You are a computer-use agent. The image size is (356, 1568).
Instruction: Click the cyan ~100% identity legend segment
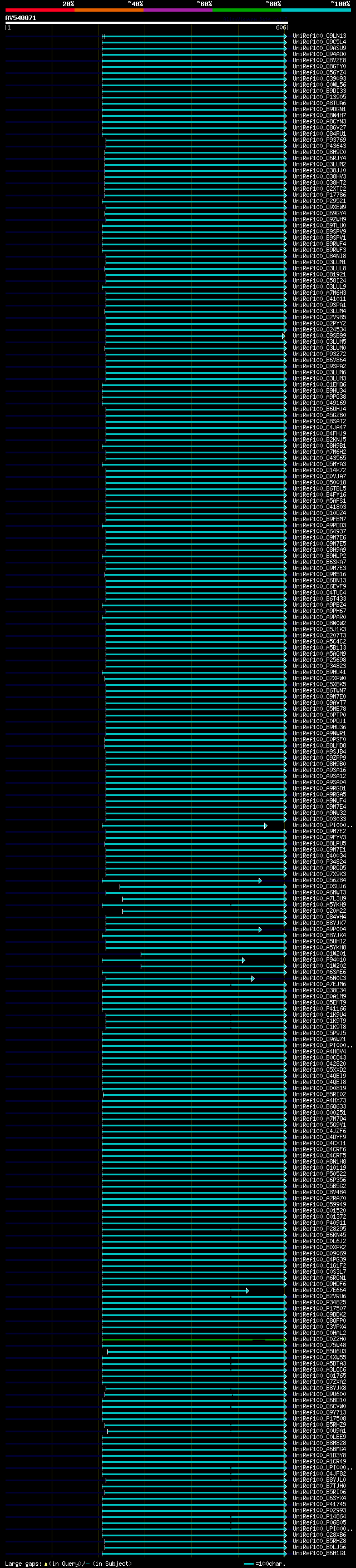317,10
